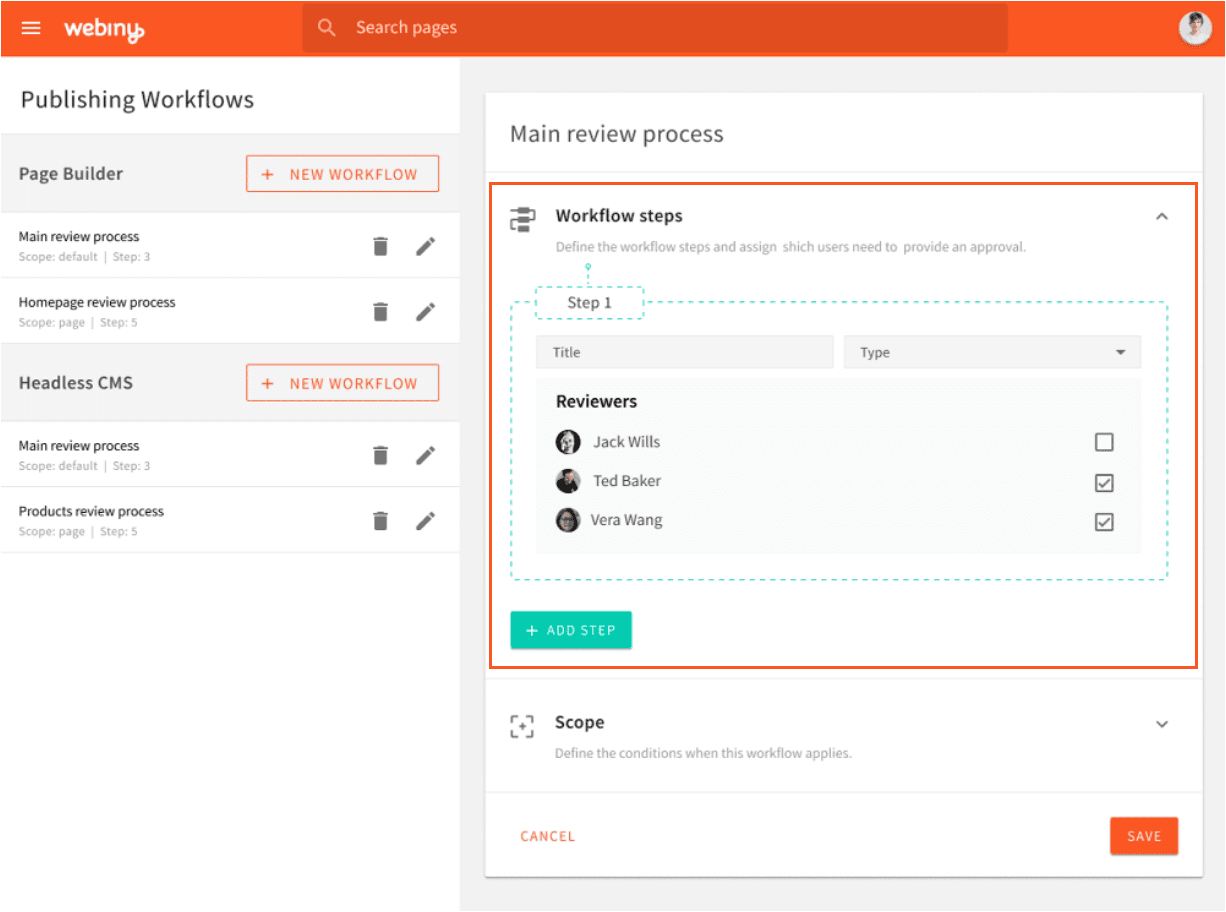Viewport: 1226px width, 912px height.
Task: Check the Jack Wills reviewer checkbox
Action: (1104, 442)
